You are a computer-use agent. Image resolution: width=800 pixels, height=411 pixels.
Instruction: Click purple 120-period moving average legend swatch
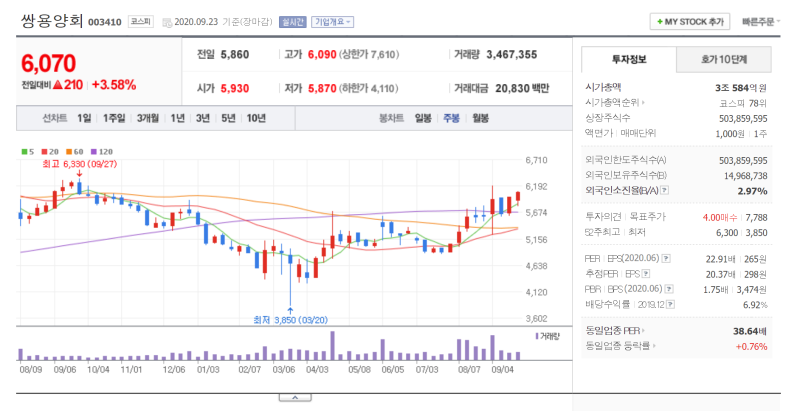(93, 152)
